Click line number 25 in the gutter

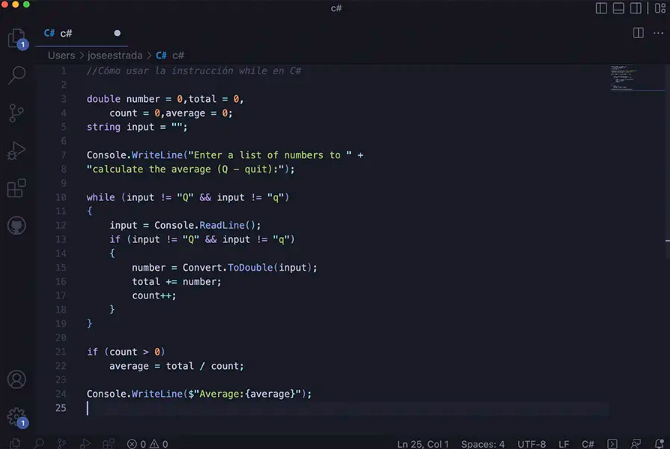(x=61, y=408)
